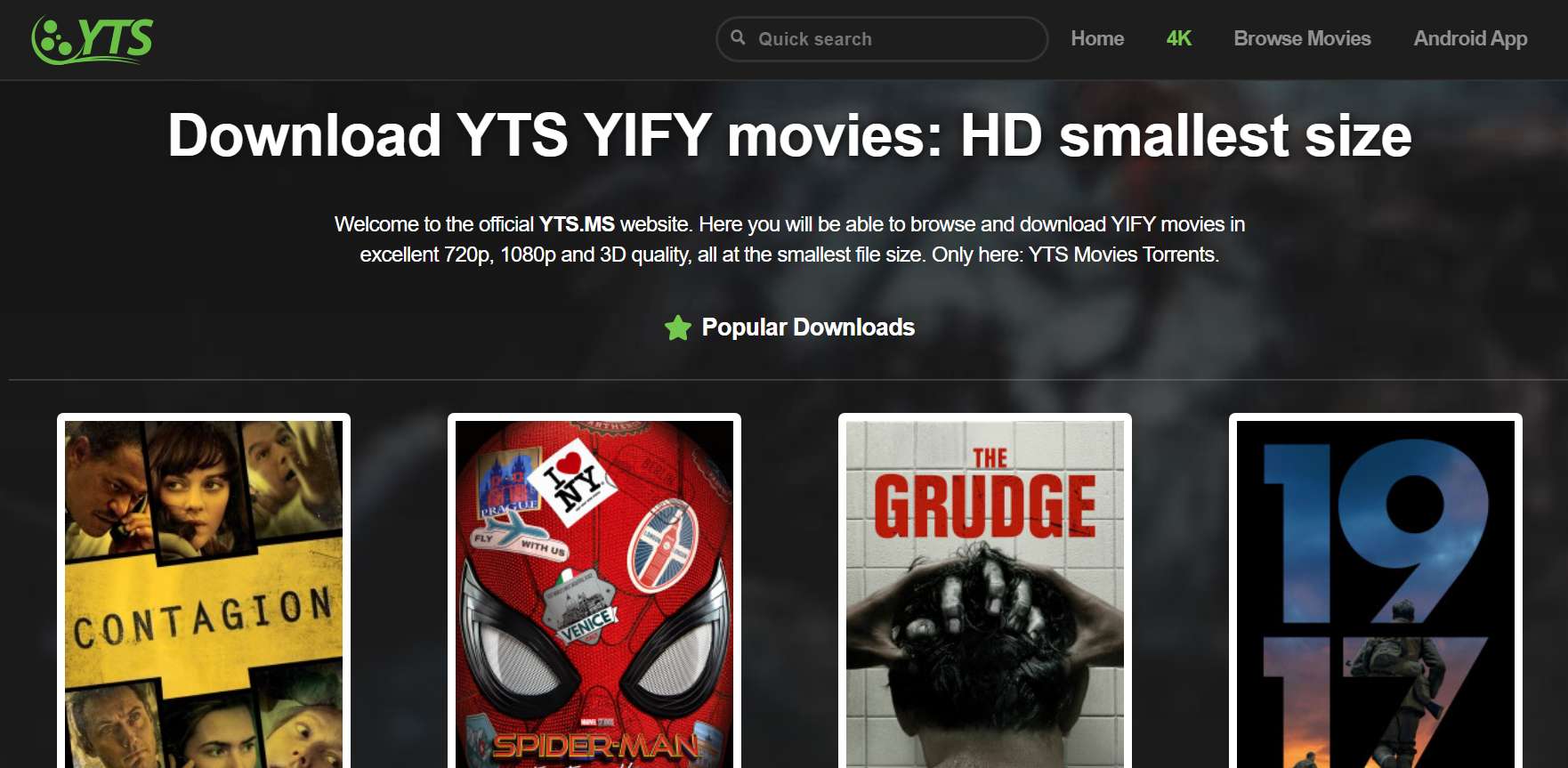Image resolution: width=1568 pixels, height=768 pixels.
Task: Click the Popular Downloads heading
Action: [x=808, y=327]
